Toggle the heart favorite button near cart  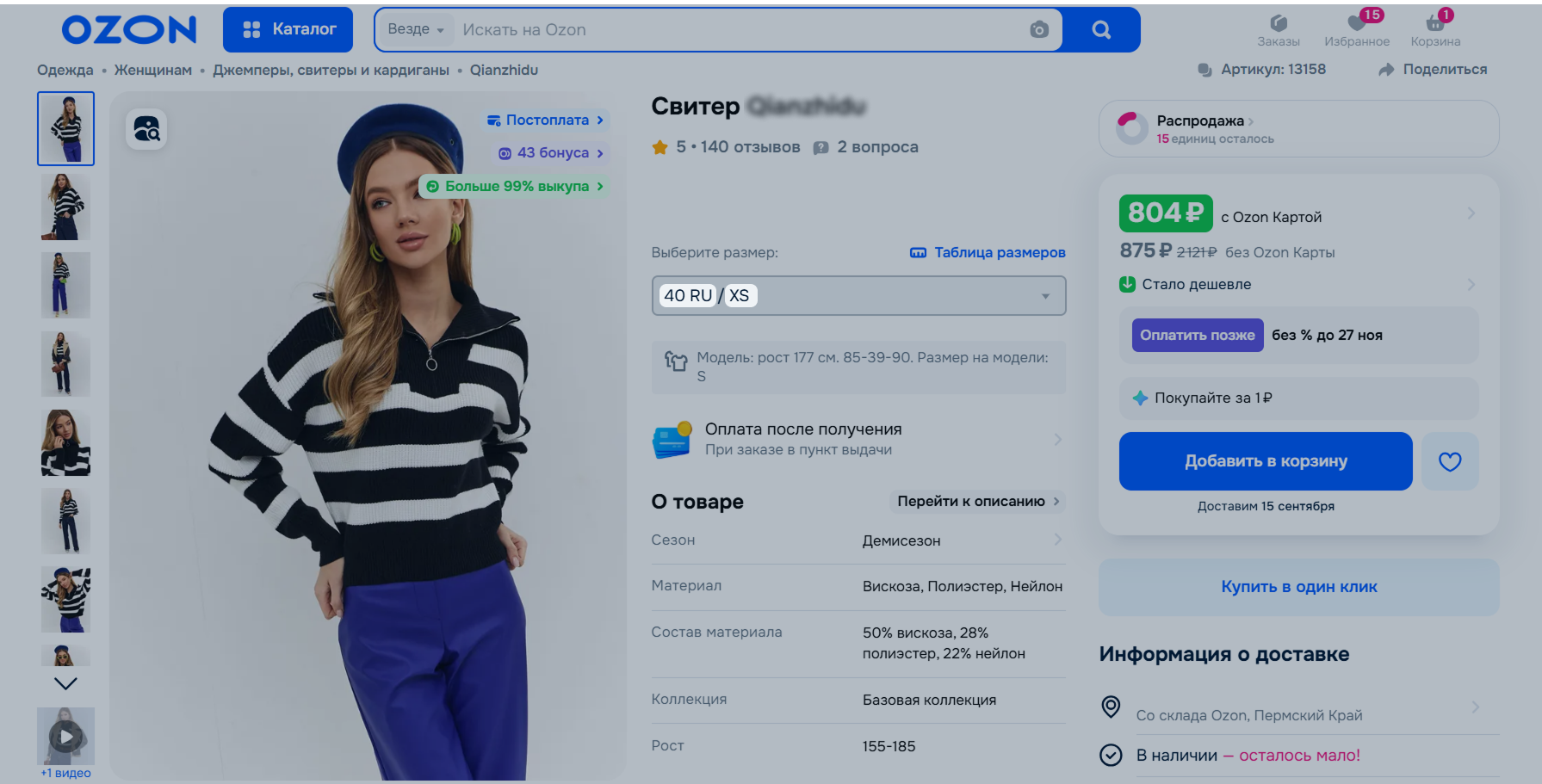(x=1450, y=461)
